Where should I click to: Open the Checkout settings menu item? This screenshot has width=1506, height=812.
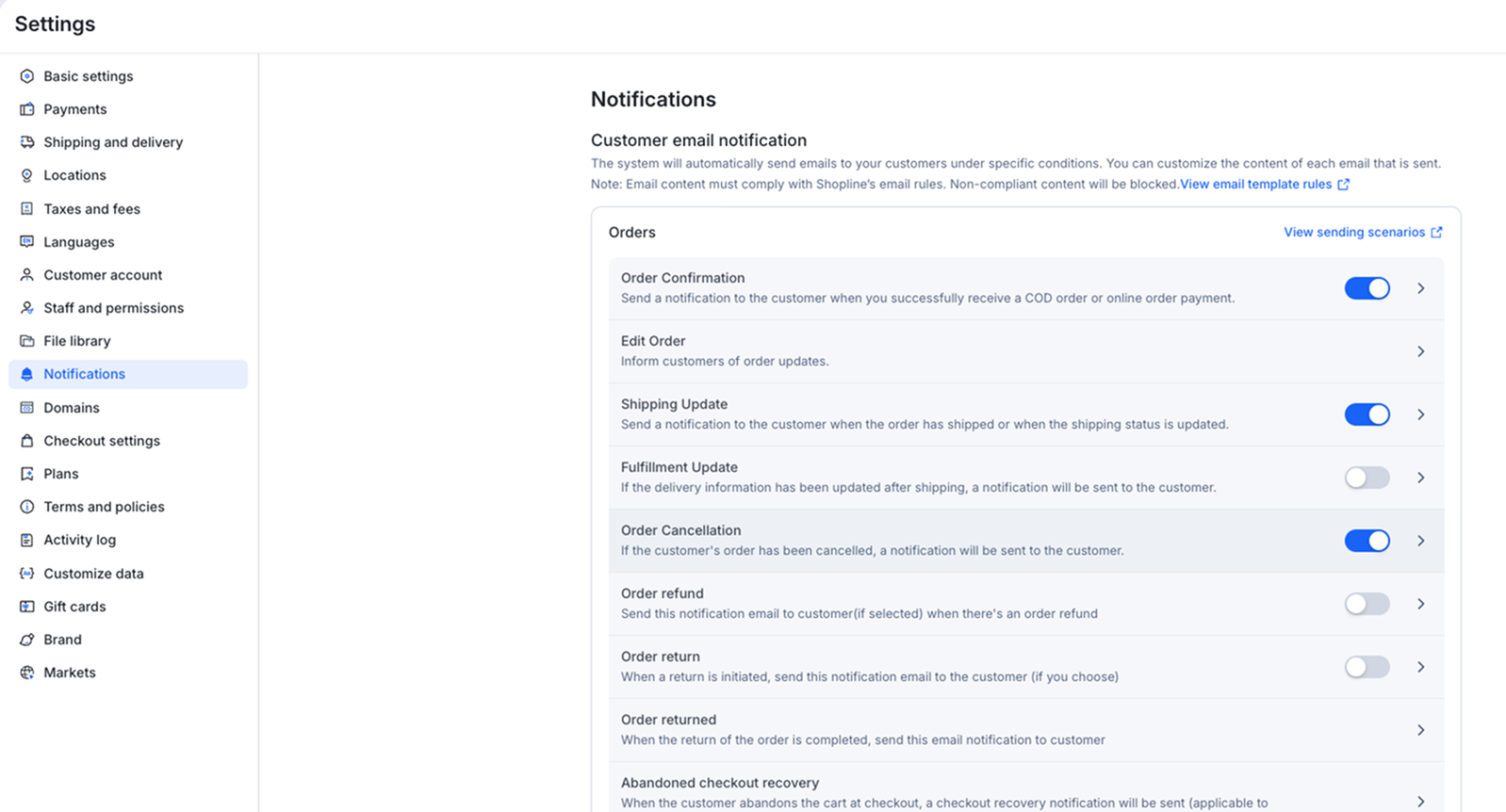(102, 441)
